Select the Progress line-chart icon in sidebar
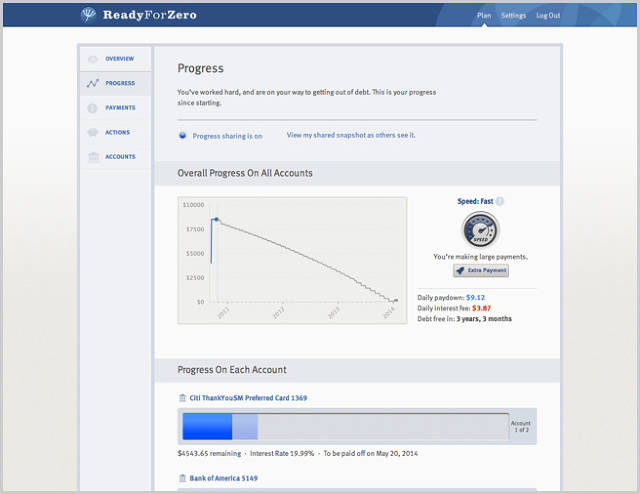 coord(93,83)
